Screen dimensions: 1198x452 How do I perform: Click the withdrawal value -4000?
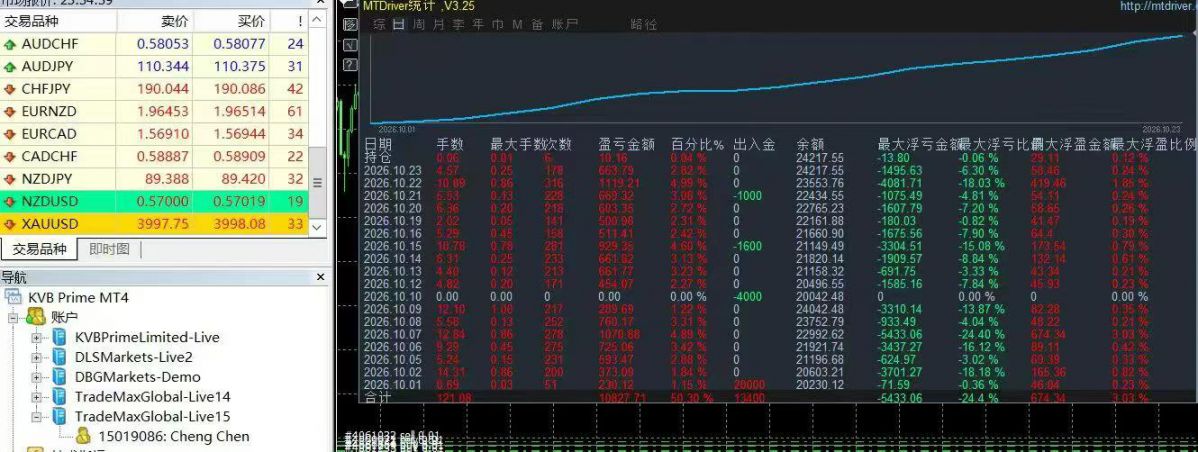(746, 296)
